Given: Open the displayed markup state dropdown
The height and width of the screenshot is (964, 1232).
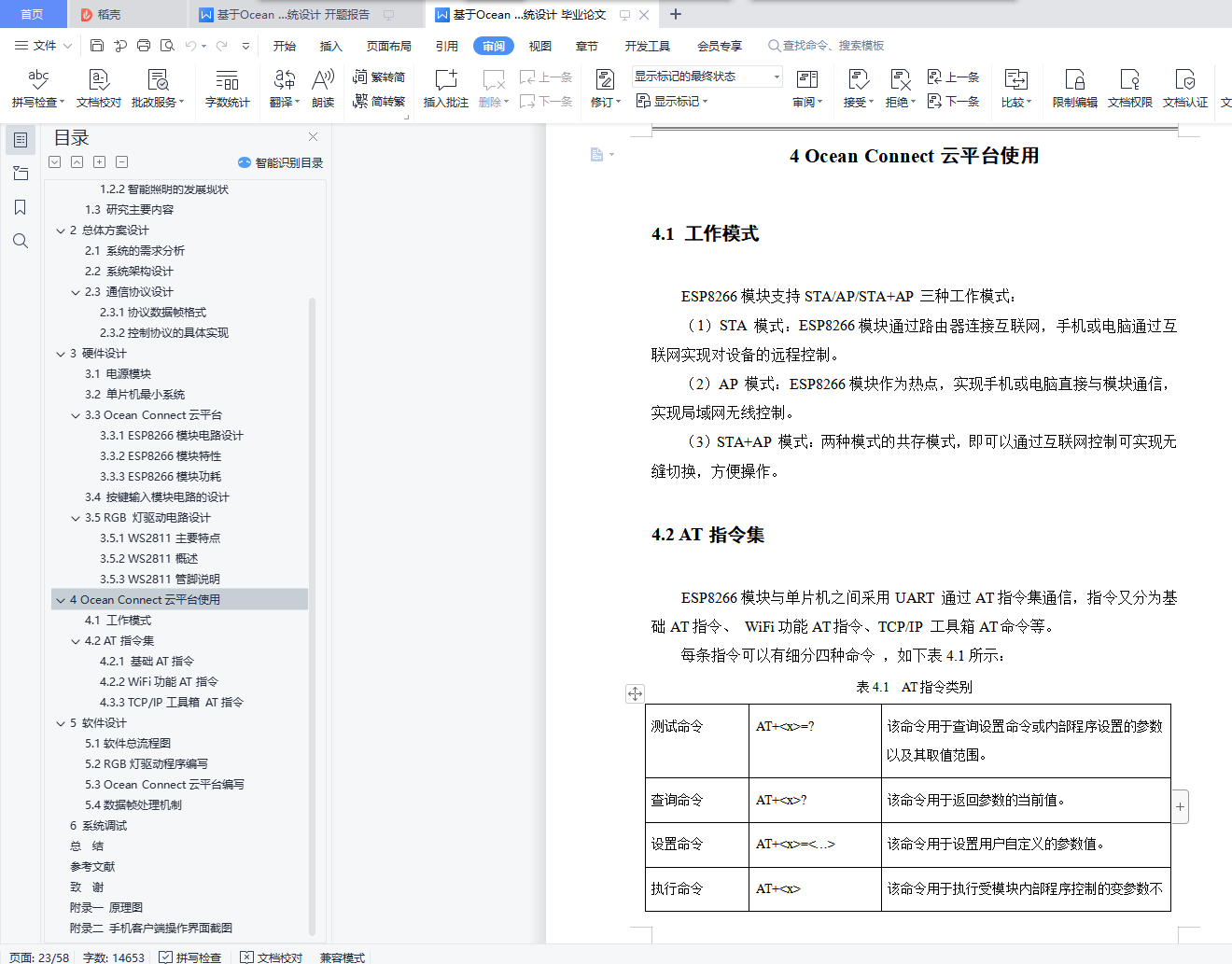Looking at the screenshot, I should tap(707, 77).
